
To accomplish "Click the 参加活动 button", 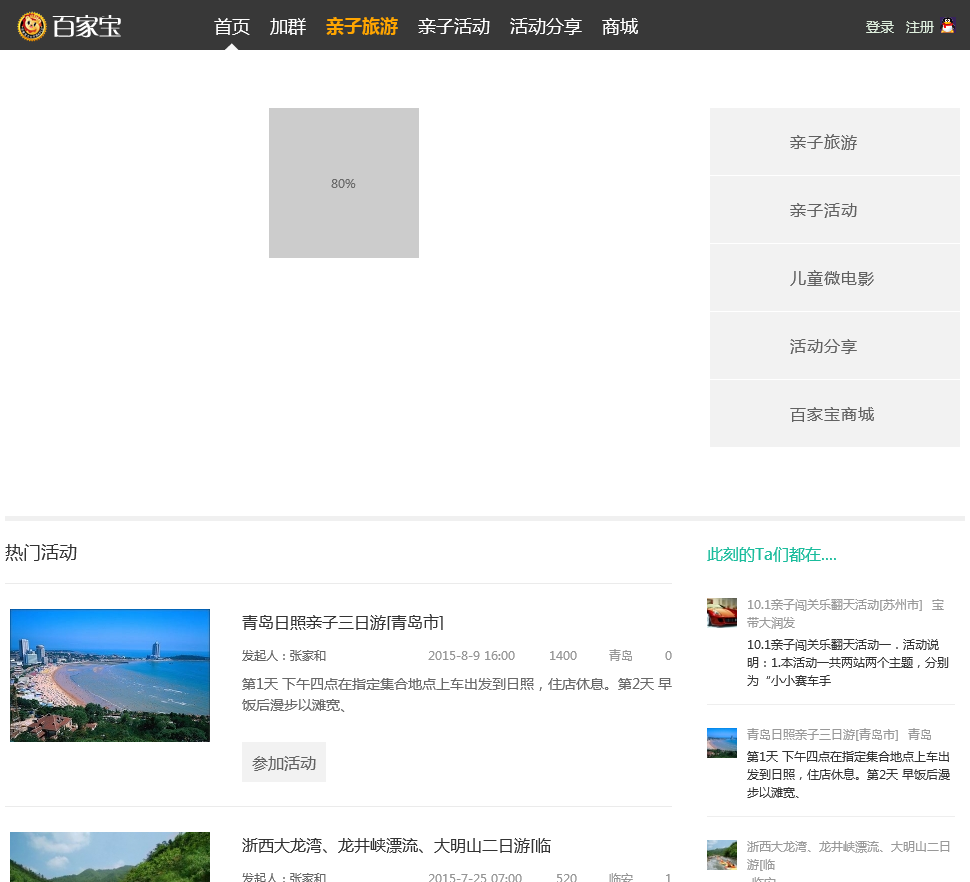I will click(x=284, y=763).
